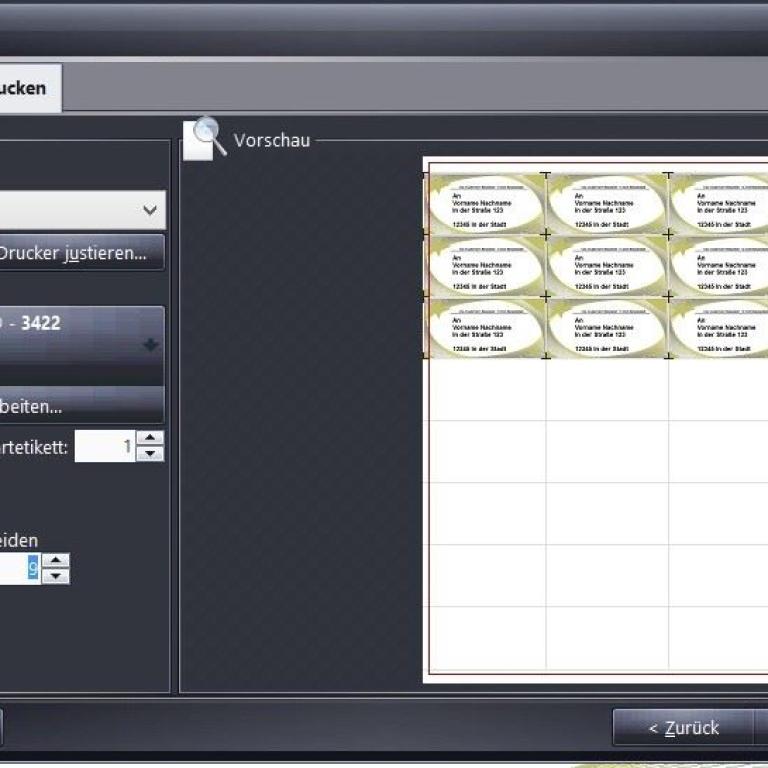
Task: Select the second-row middle label in preview
Action: (607, 265)
